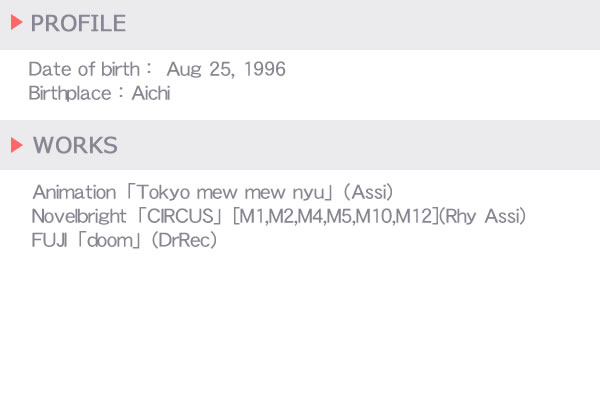Open the 'Novelbright' artist name
The image size is (600, 400).
[79, 216]
